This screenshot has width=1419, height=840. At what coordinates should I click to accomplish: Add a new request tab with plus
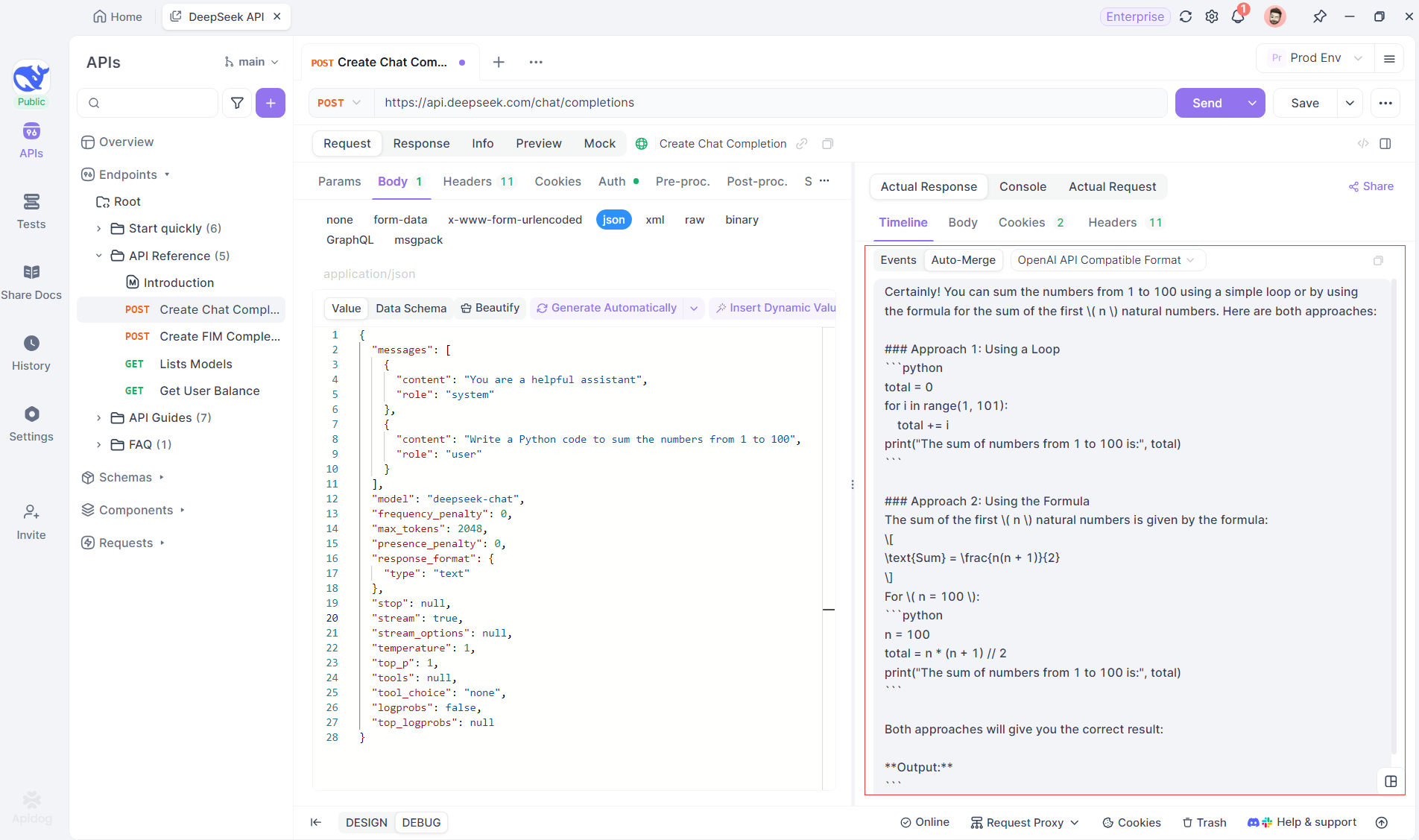[x=499, y=62]
